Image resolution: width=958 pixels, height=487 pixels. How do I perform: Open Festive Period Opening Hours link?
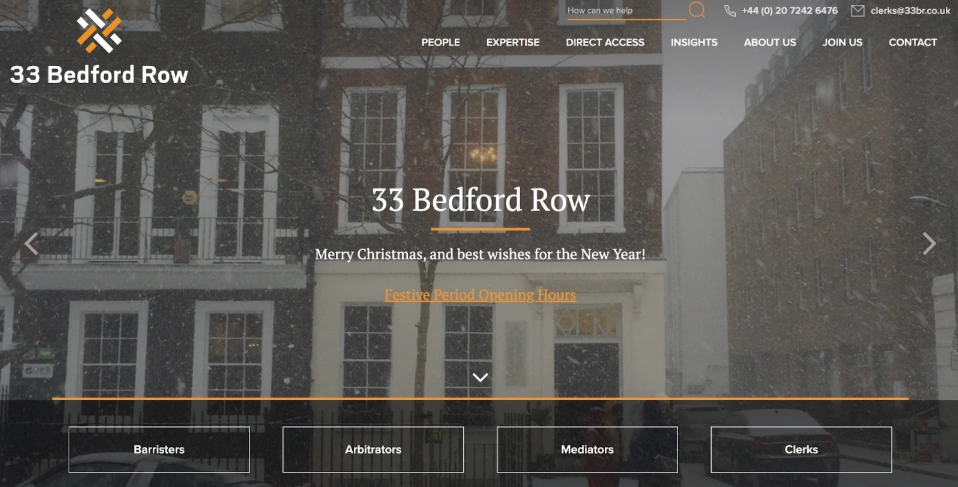(480, 295)
